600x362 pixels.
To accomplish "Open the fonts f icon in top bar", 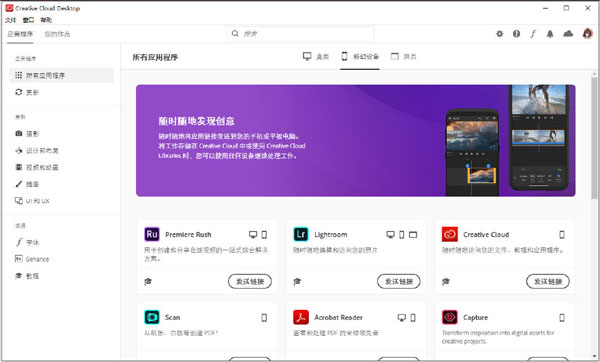I will (x=533, y=34).
